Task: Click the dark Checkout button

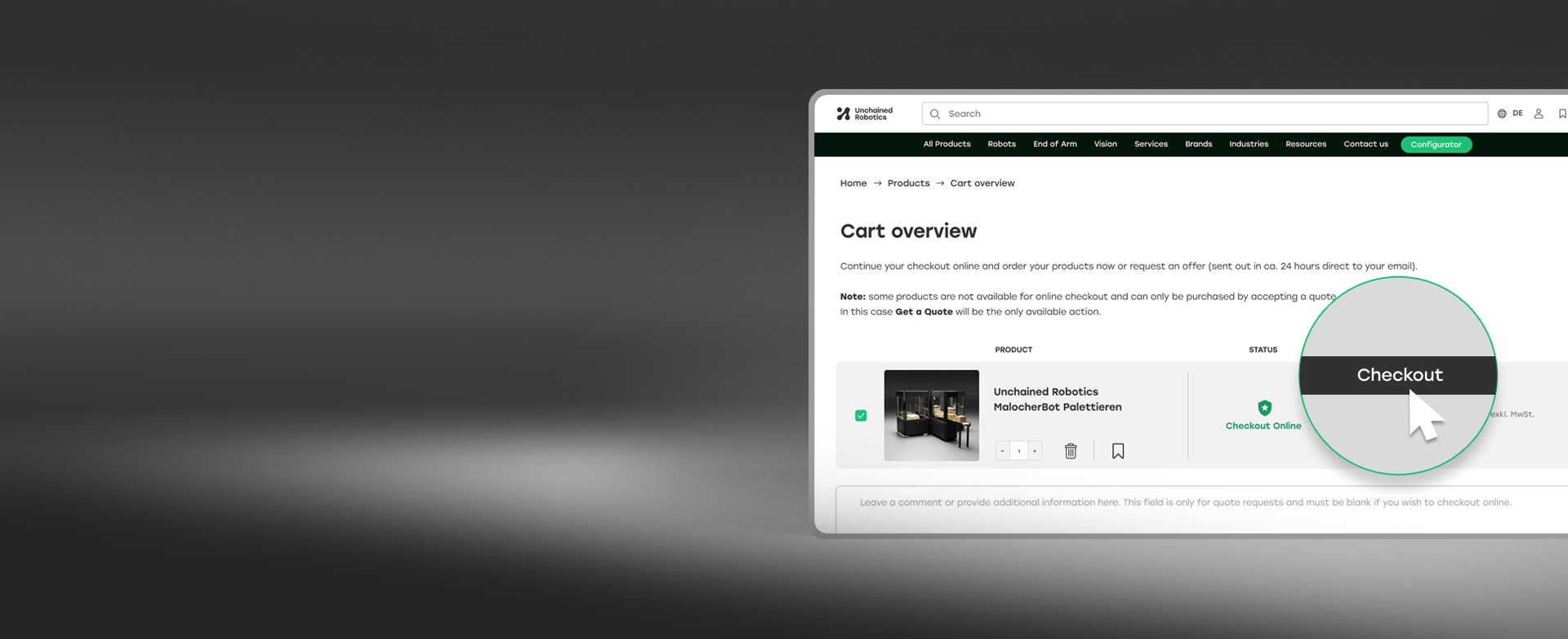Action: coord(1398,375)
